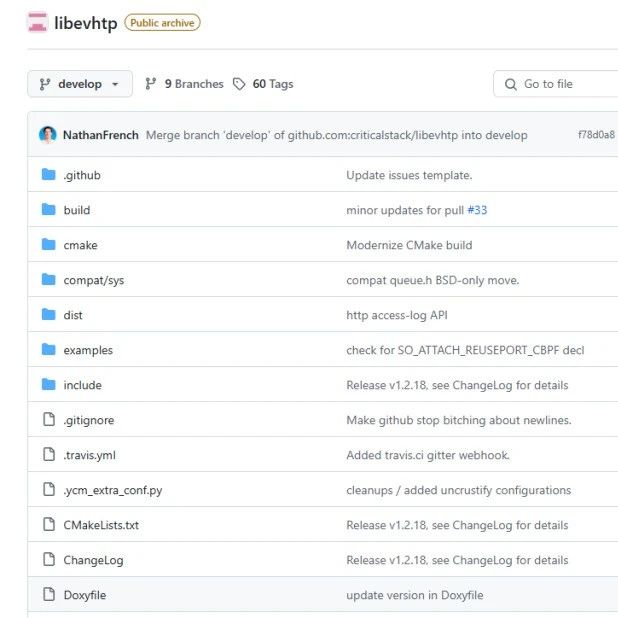
Task: Open the libevhtp repository title
Action: pyautogui.click(x=86, y=23)
